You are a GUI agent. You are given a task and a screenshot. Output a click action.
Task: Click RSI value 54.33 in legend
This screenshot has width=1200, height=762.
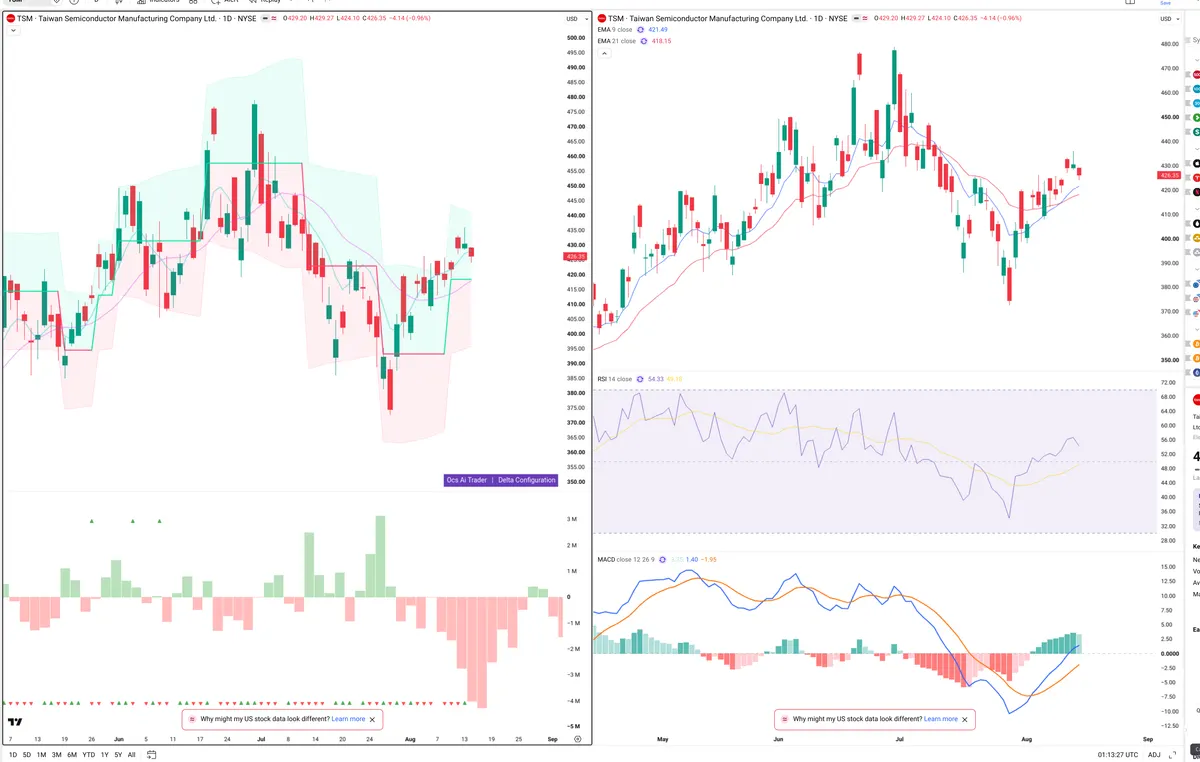656,379
